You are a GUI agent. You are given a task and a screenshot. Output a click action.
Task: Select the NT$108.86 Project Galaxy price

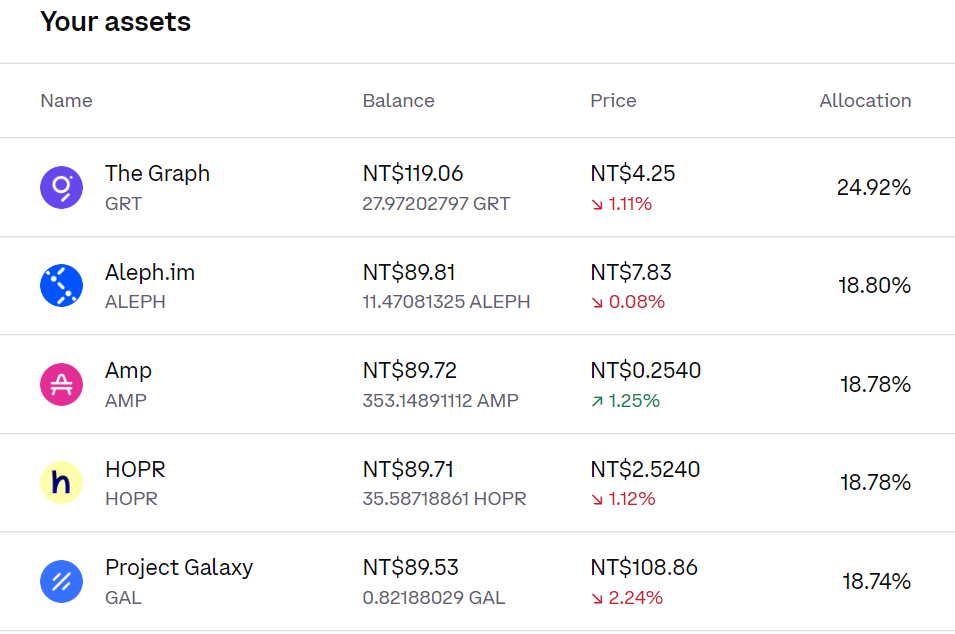coord(644,568)
